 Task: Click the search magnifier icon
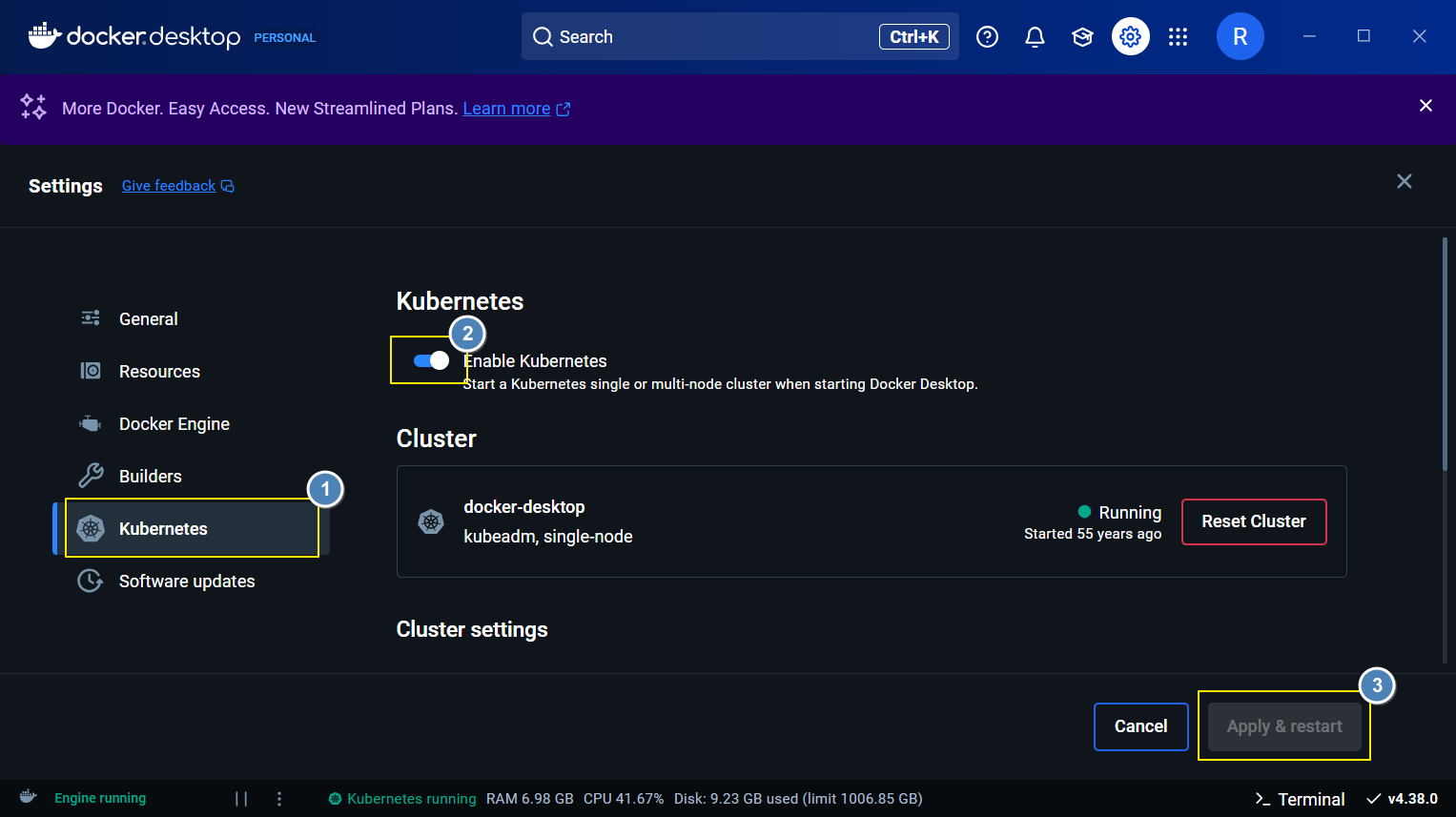[543, 36]
